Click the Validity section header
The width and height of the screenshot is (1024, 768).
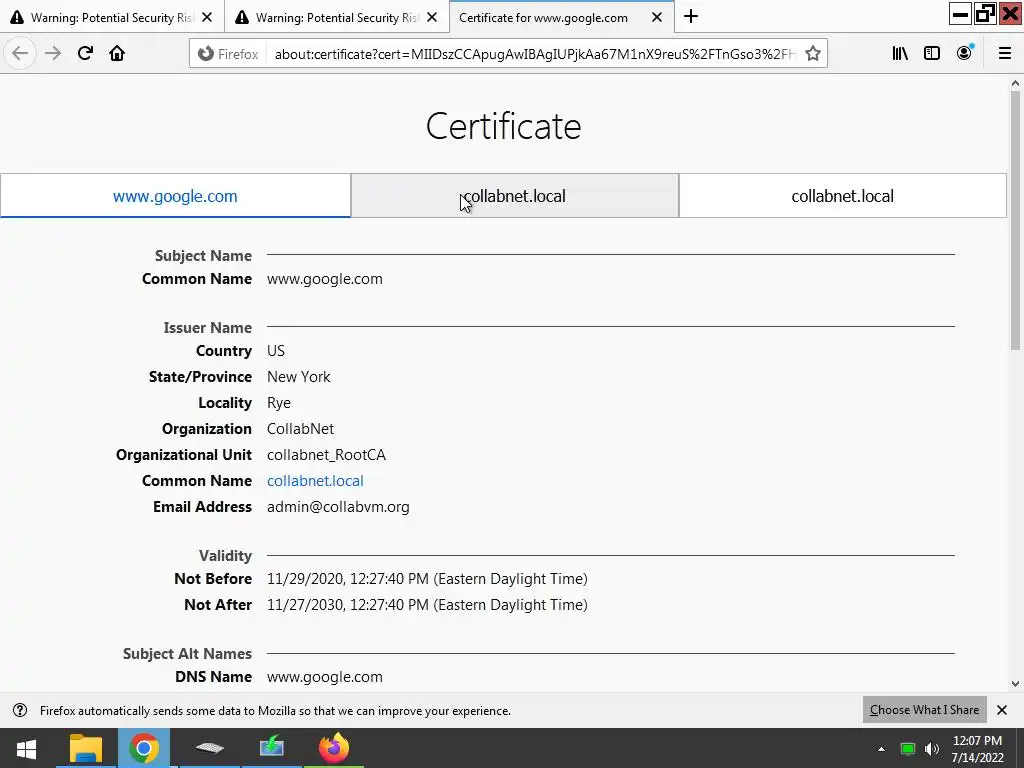pyautogui.click(x=225, y=556)
